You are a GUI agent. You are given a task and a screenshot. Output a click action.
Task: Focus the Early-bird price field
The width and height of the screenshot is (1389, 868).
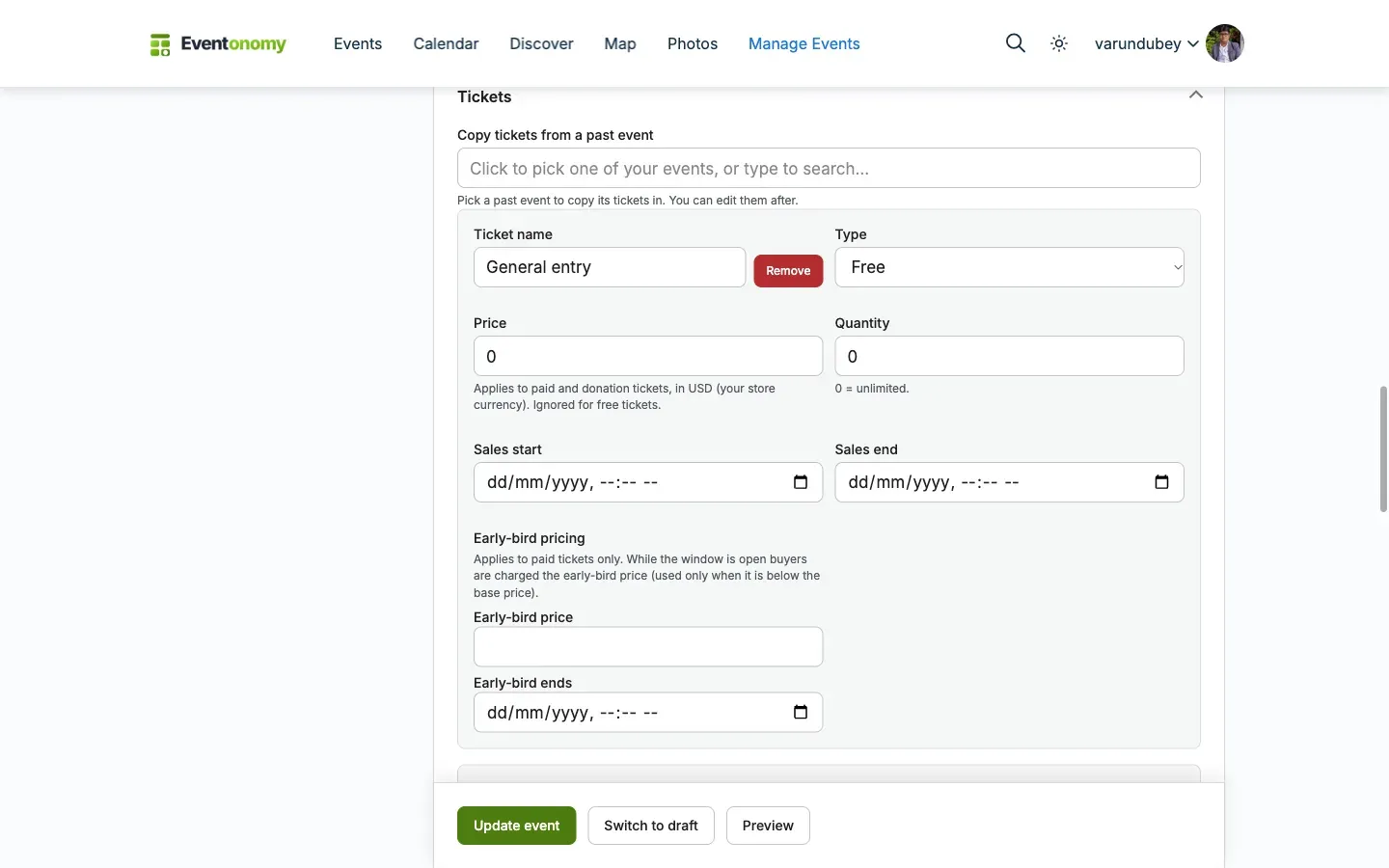click(x=648, y=647)
